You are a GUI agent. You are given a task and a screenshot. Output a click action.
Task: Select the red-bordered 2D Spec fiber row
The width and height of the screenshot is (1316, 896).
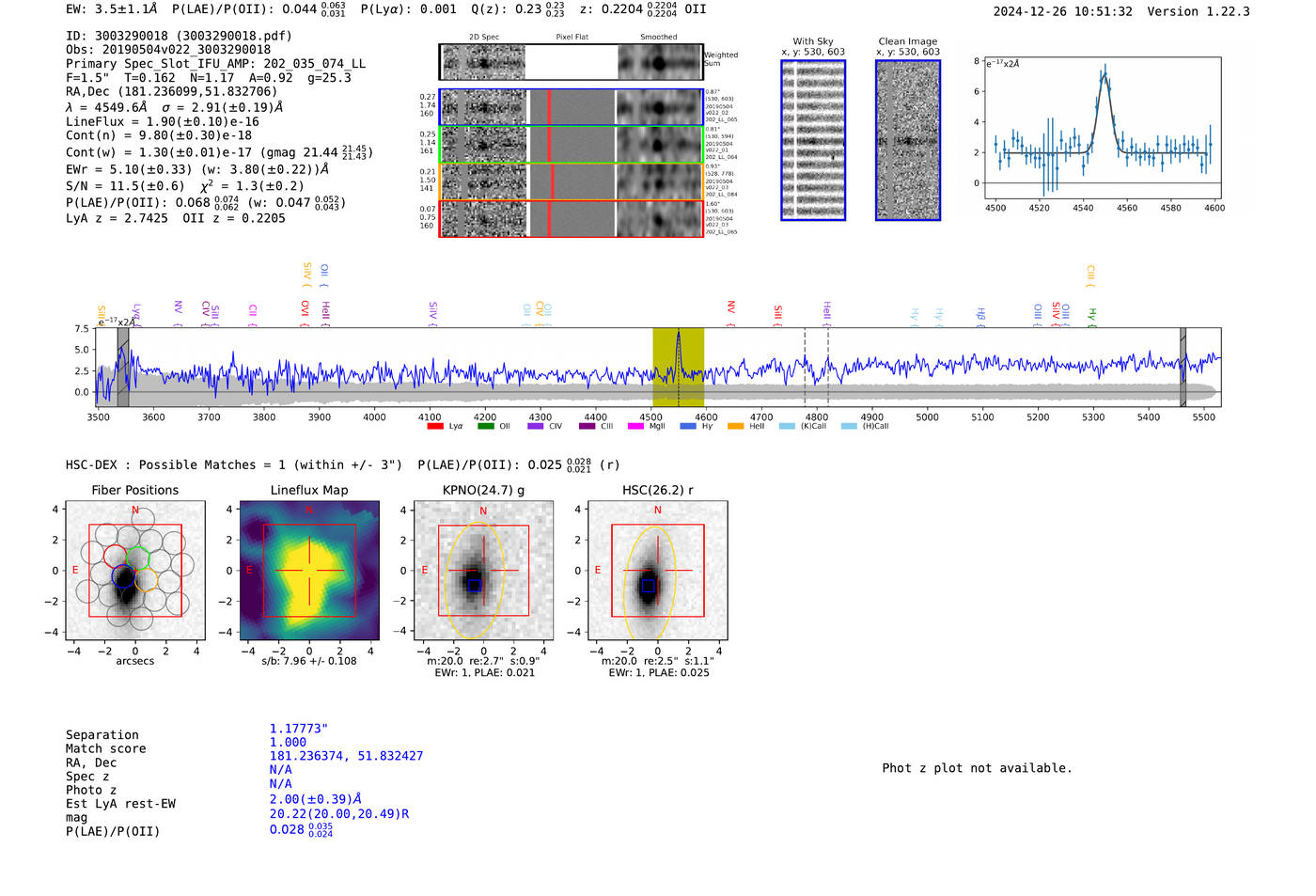571,219
